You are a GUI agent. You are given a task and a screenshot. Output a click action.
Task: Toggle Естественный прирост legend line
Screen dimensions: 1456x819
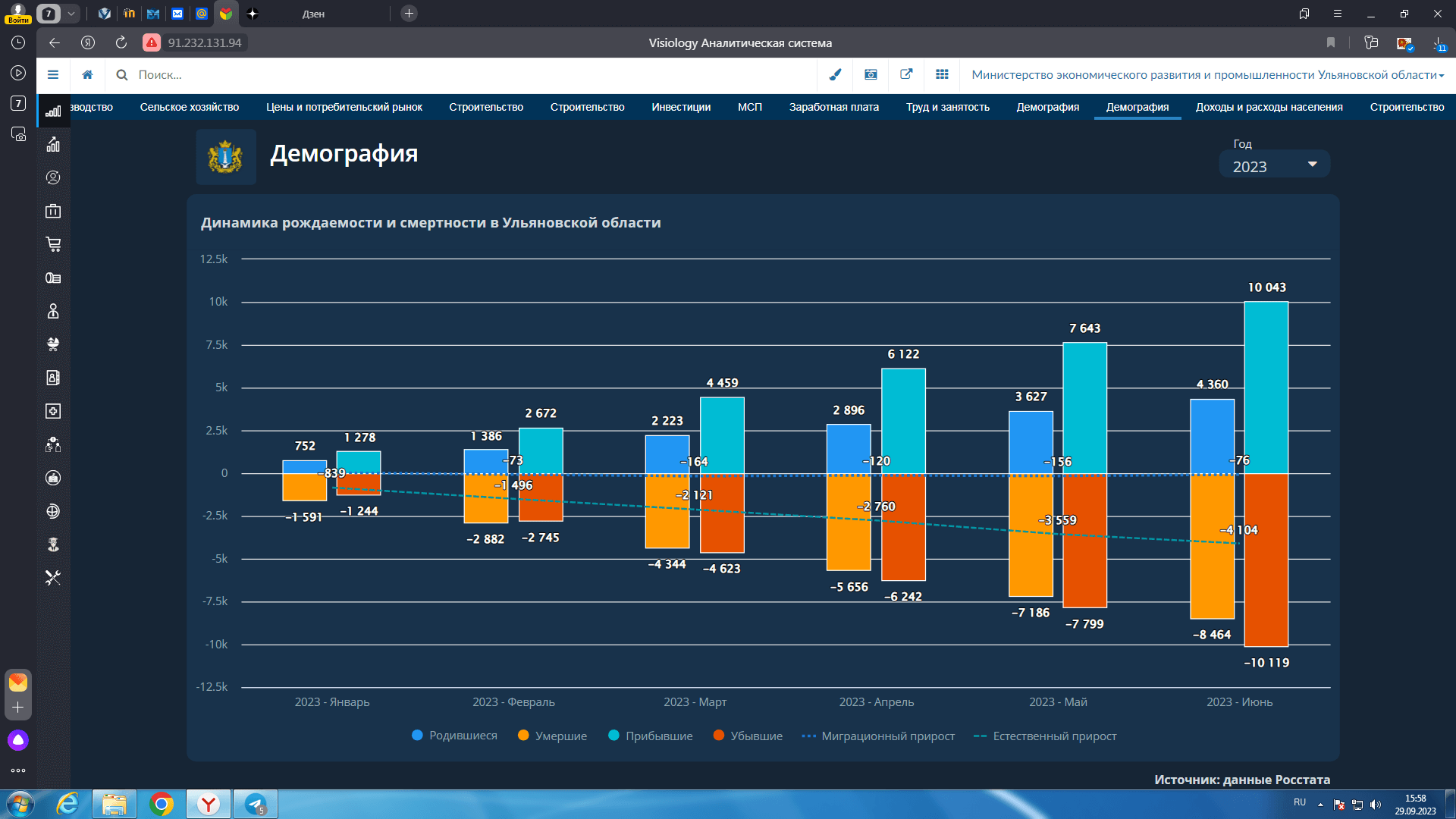(x=1045, y=736)
